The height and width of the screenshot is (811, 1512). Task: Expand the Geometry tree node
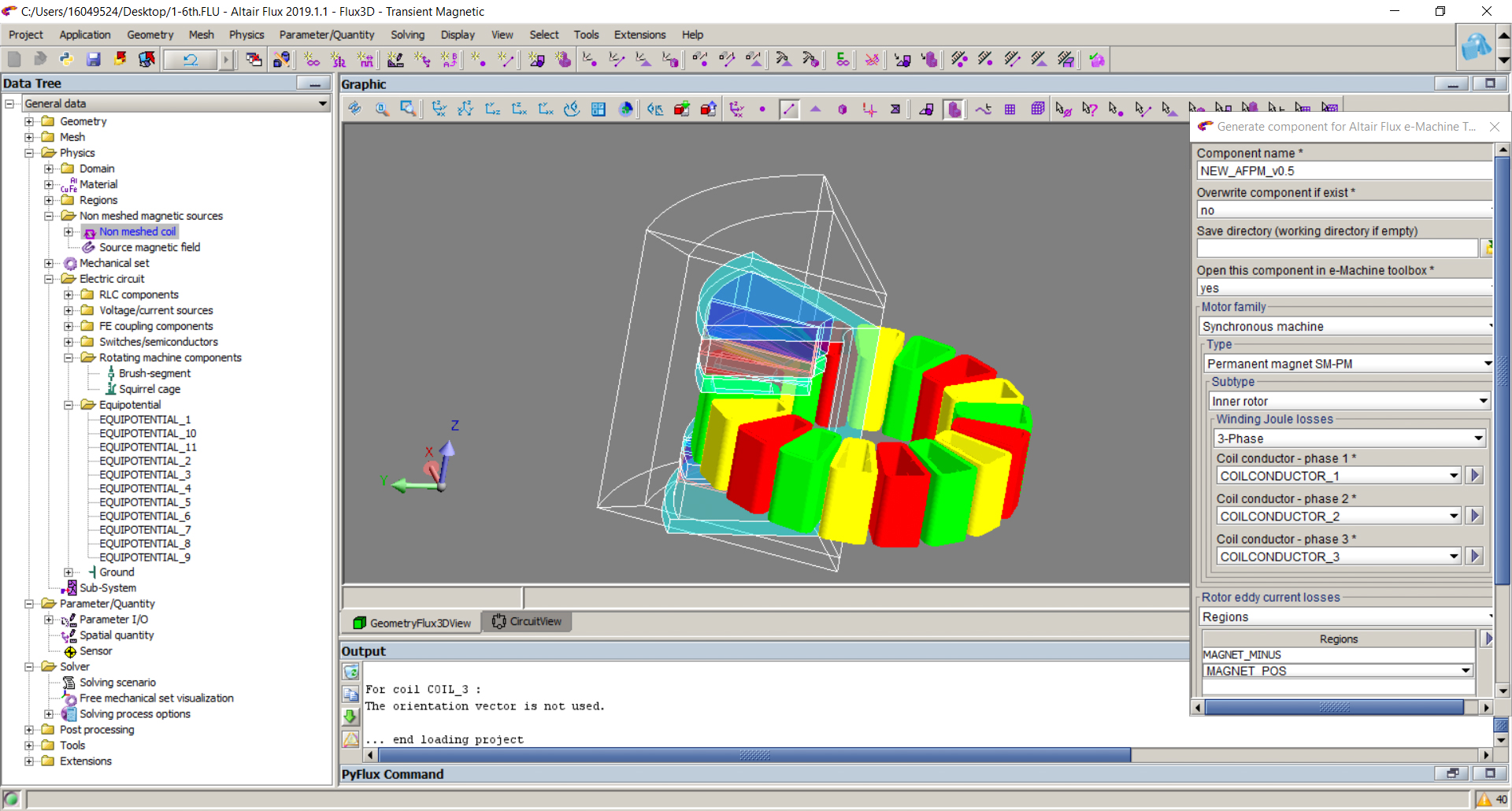tap(29, 121)
